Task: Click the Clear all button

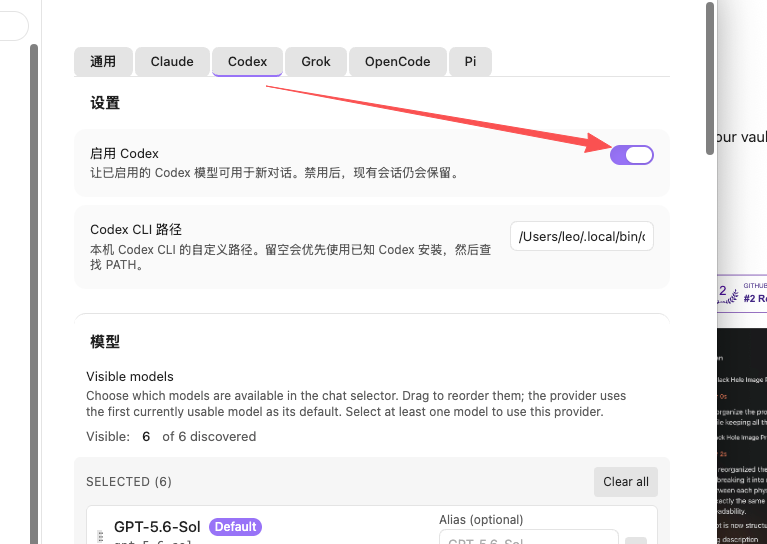Action: point(626,482)
